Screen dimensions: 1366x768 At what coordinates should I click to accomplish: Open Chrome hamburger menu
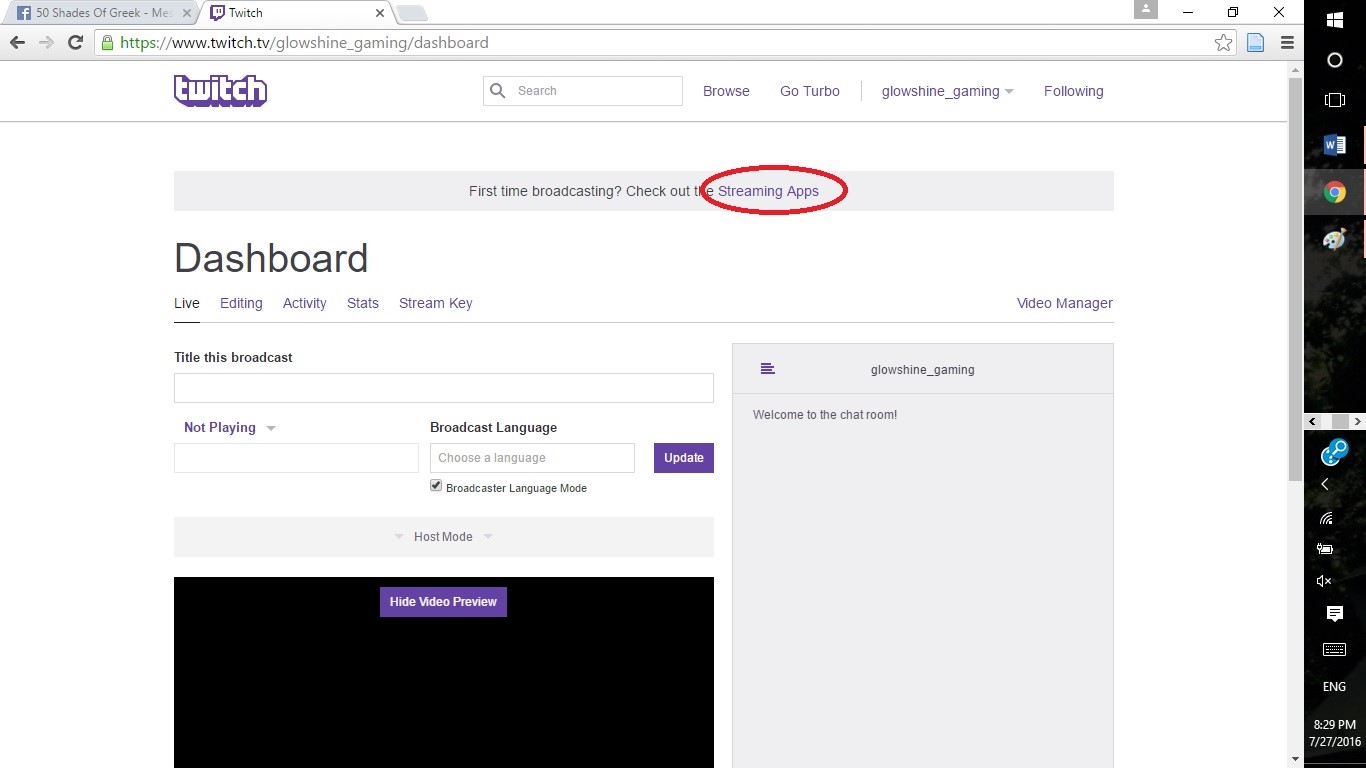[1287, 43]
